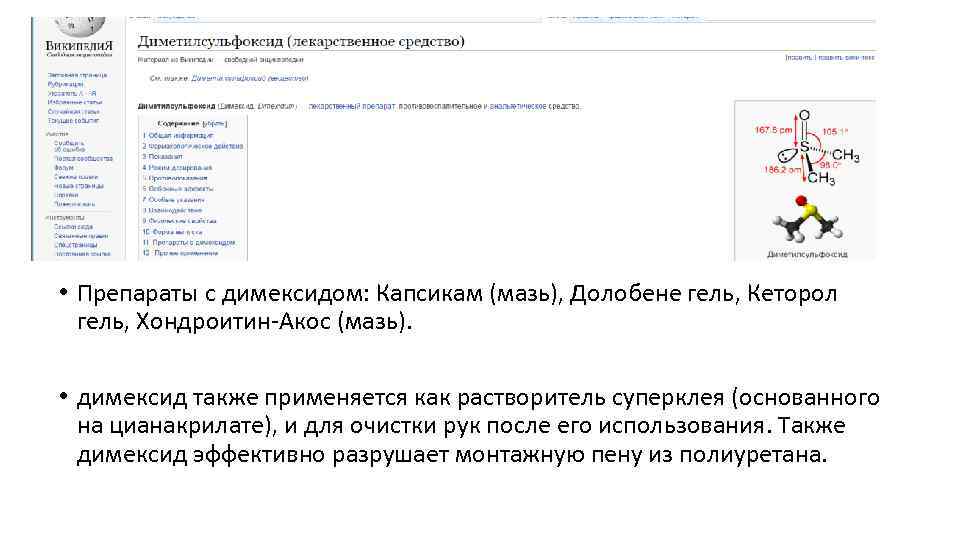The height and width of the screenshot is (540, 960).
Task: Hide contents via the [убрать] toggle
Action: [215, 124]
